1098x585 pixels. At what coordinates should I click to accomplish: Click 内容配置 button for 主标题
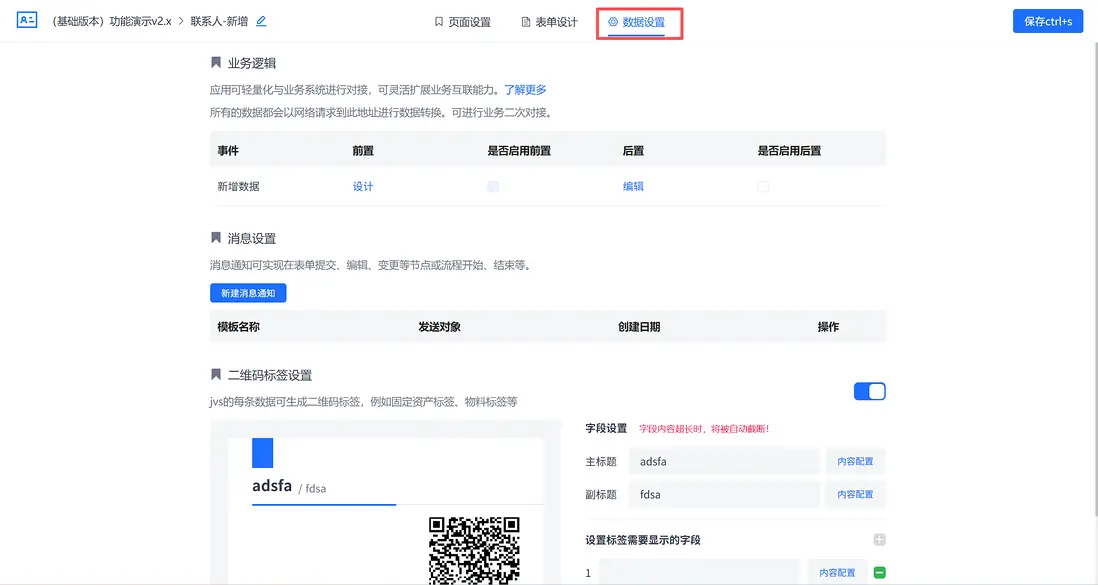coord(855,462)
